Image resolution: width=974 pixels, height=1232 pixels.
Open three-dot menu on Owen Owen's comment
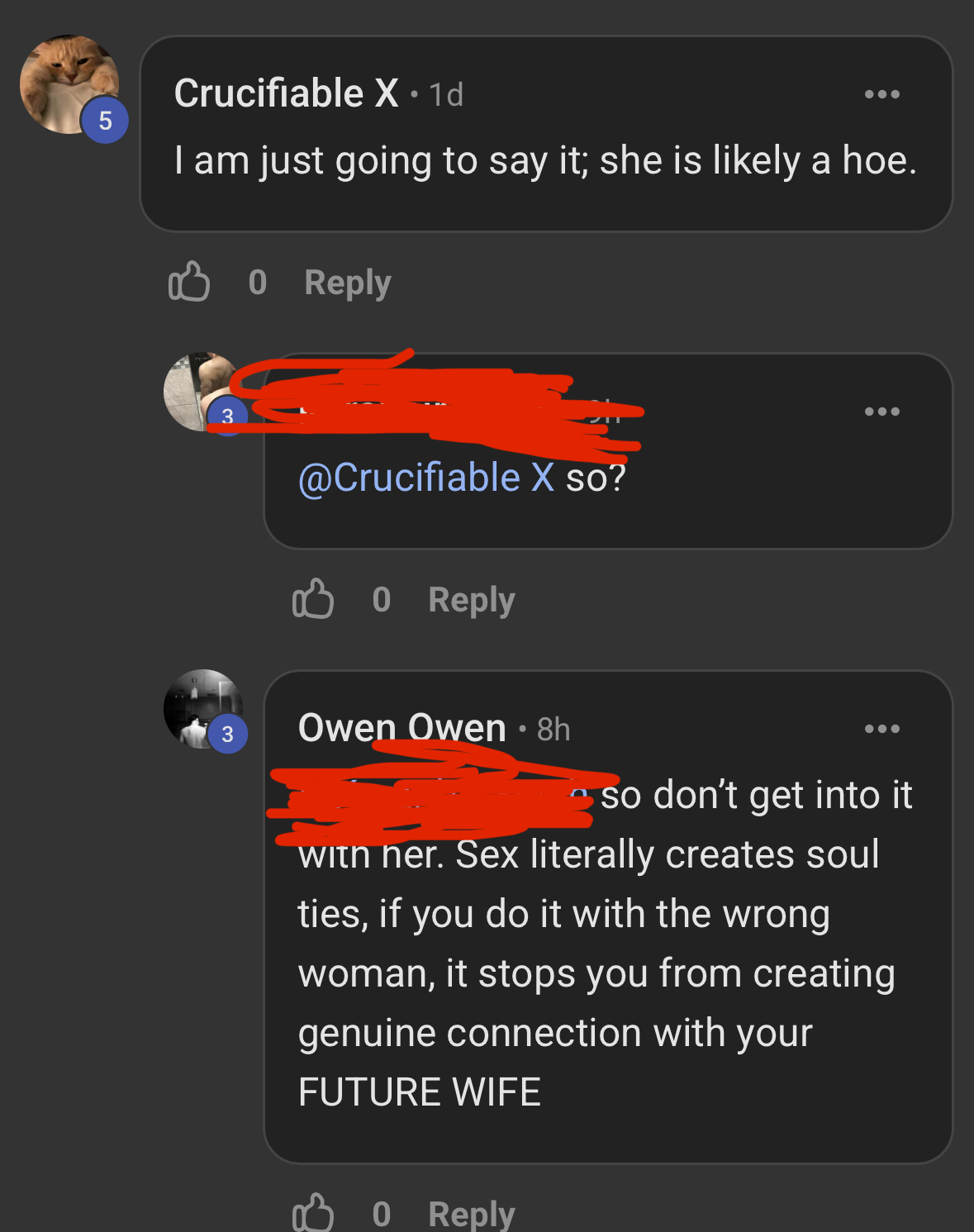(x=881, y=729)
